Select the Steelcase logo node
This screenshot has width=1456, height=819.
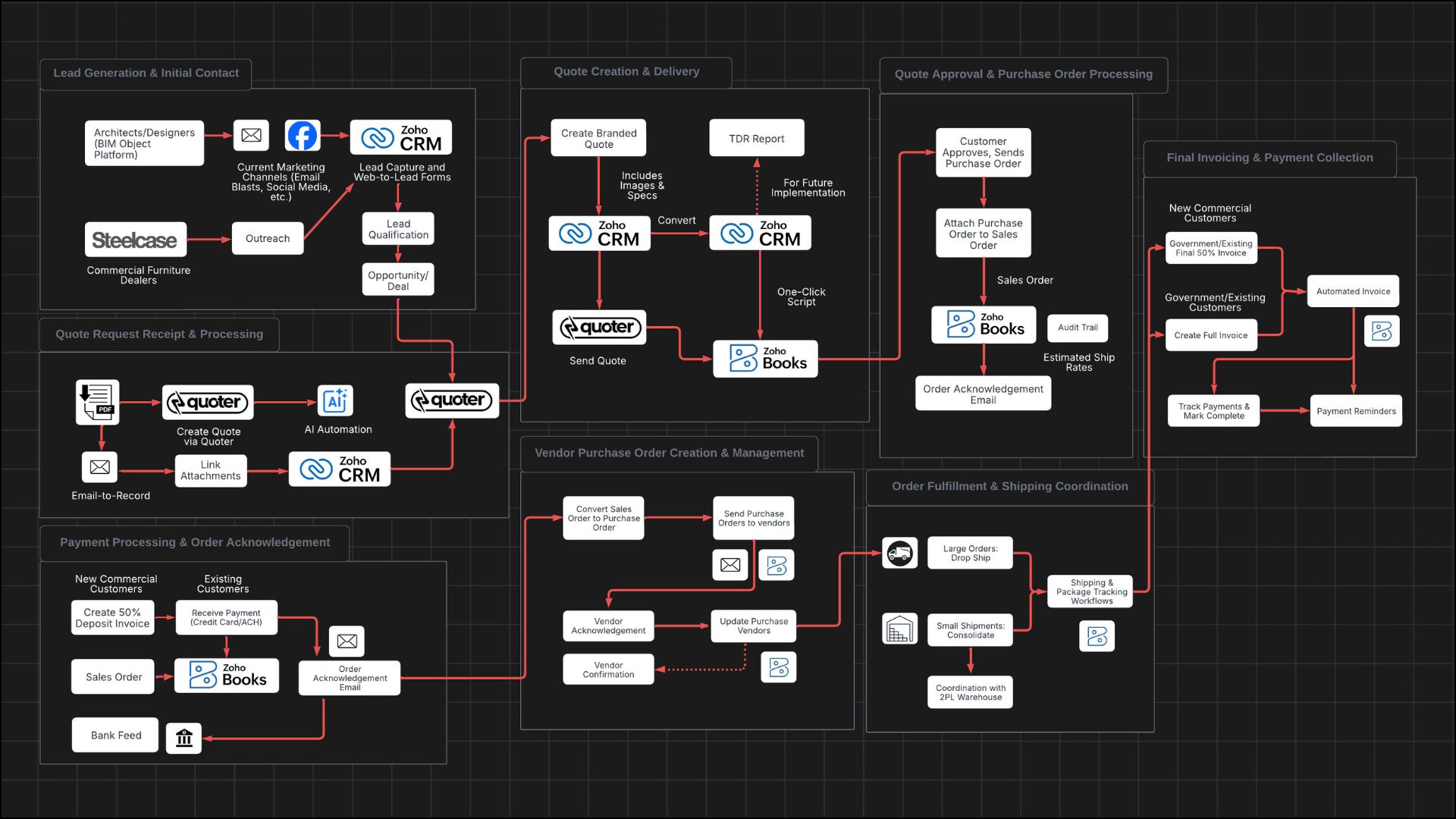point(135,240)
